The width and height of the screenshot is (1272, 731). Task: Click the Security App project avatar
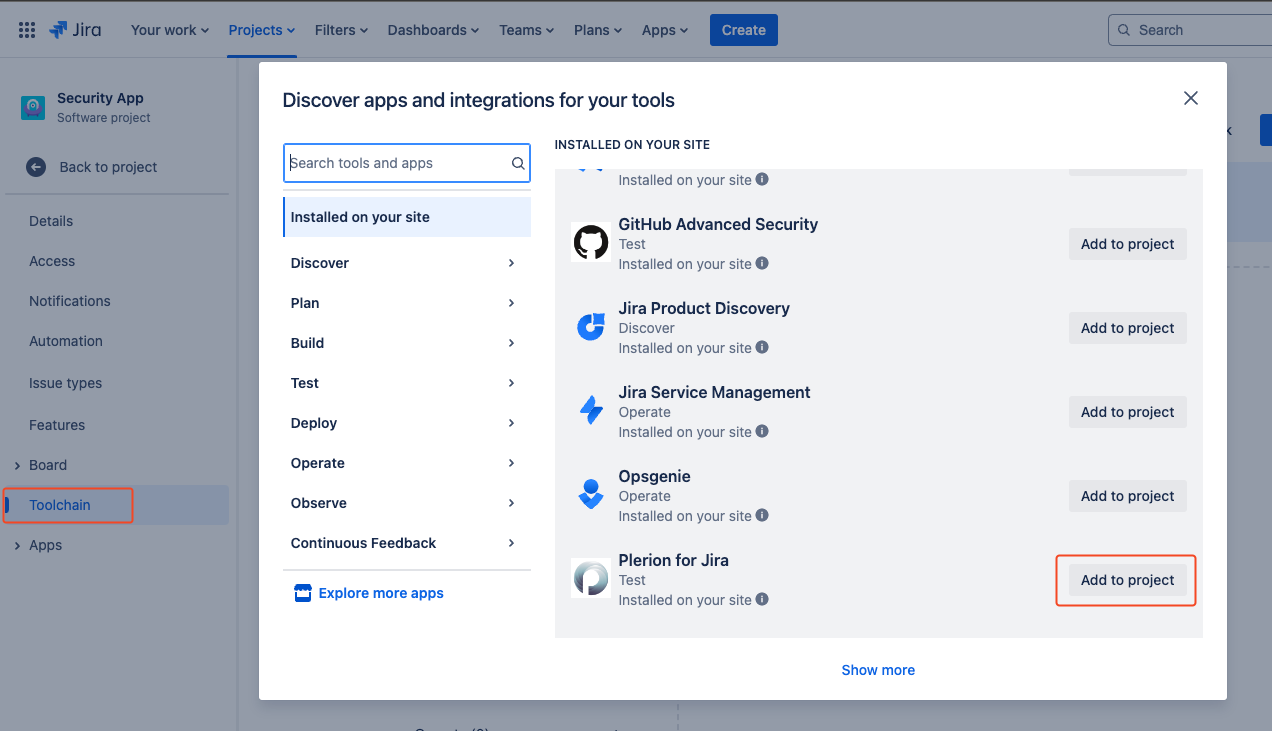pos(33,108)
